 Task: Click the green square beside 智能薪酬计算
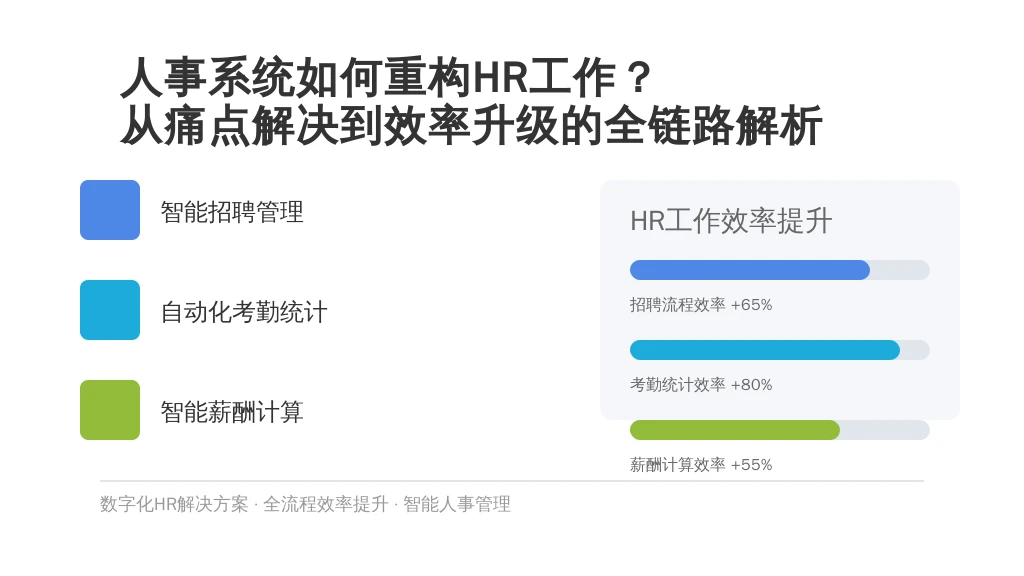[110, 409]
